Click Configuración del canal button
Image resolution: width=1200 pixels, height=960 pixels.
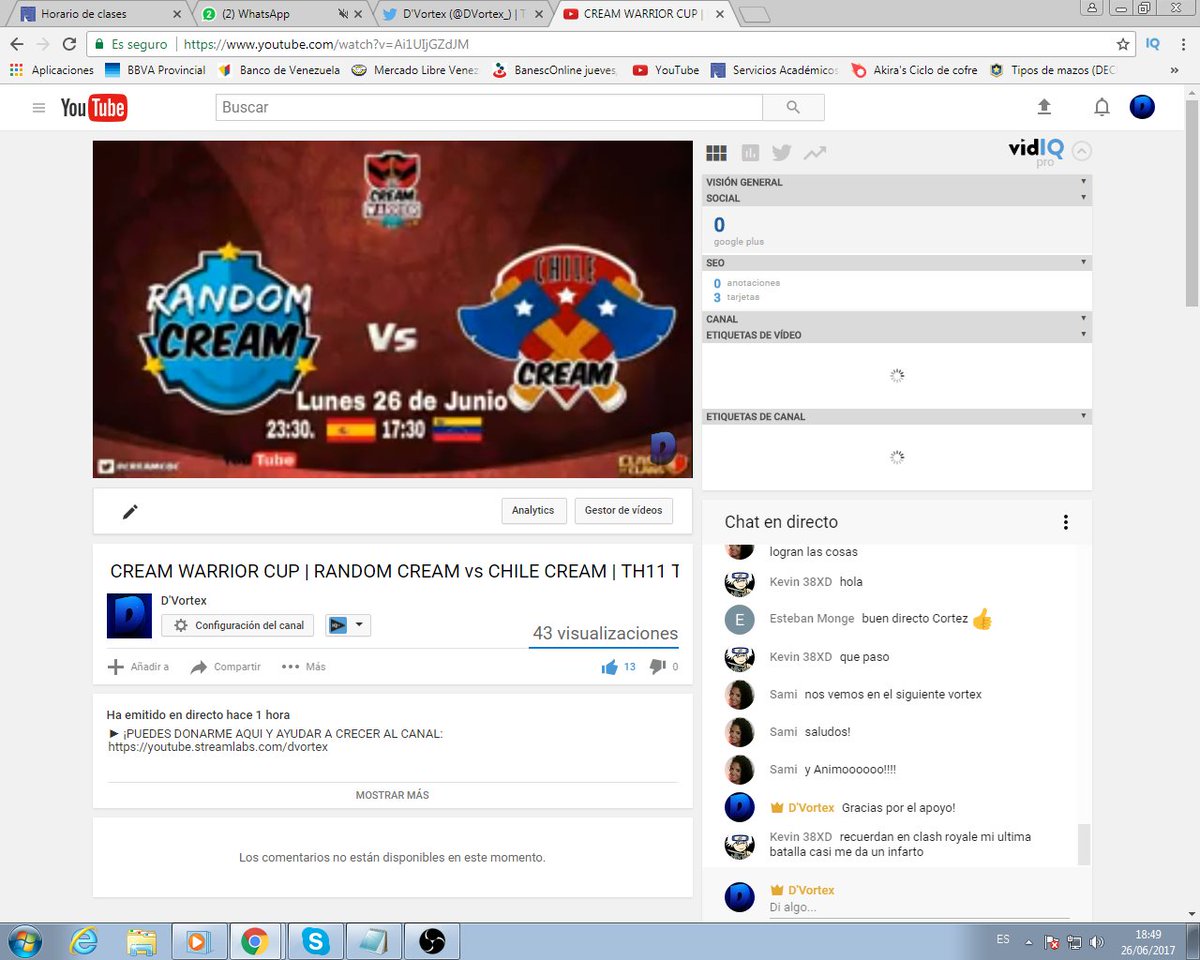(x=238, y=625)
